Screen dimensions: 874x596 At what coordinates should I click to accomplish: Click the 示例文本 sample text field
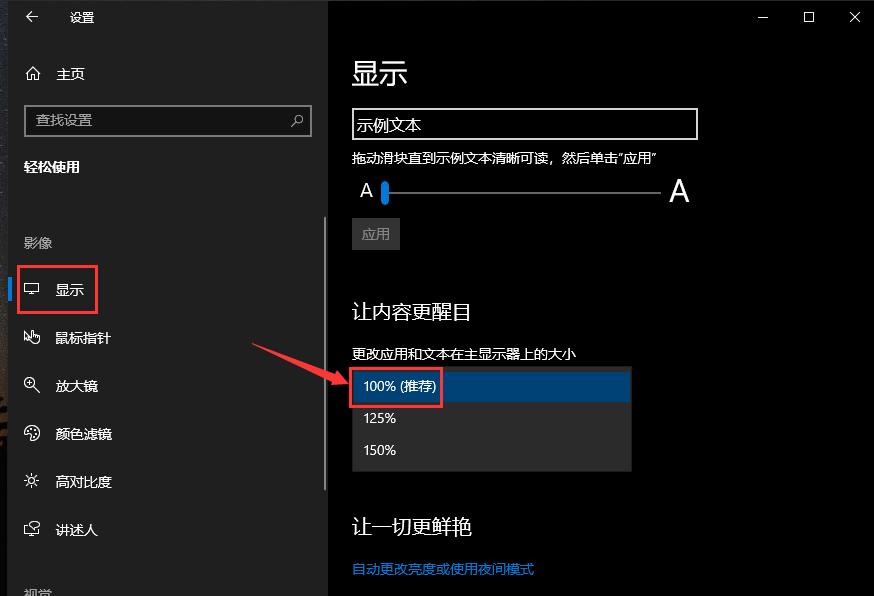(x=524, y=124)
